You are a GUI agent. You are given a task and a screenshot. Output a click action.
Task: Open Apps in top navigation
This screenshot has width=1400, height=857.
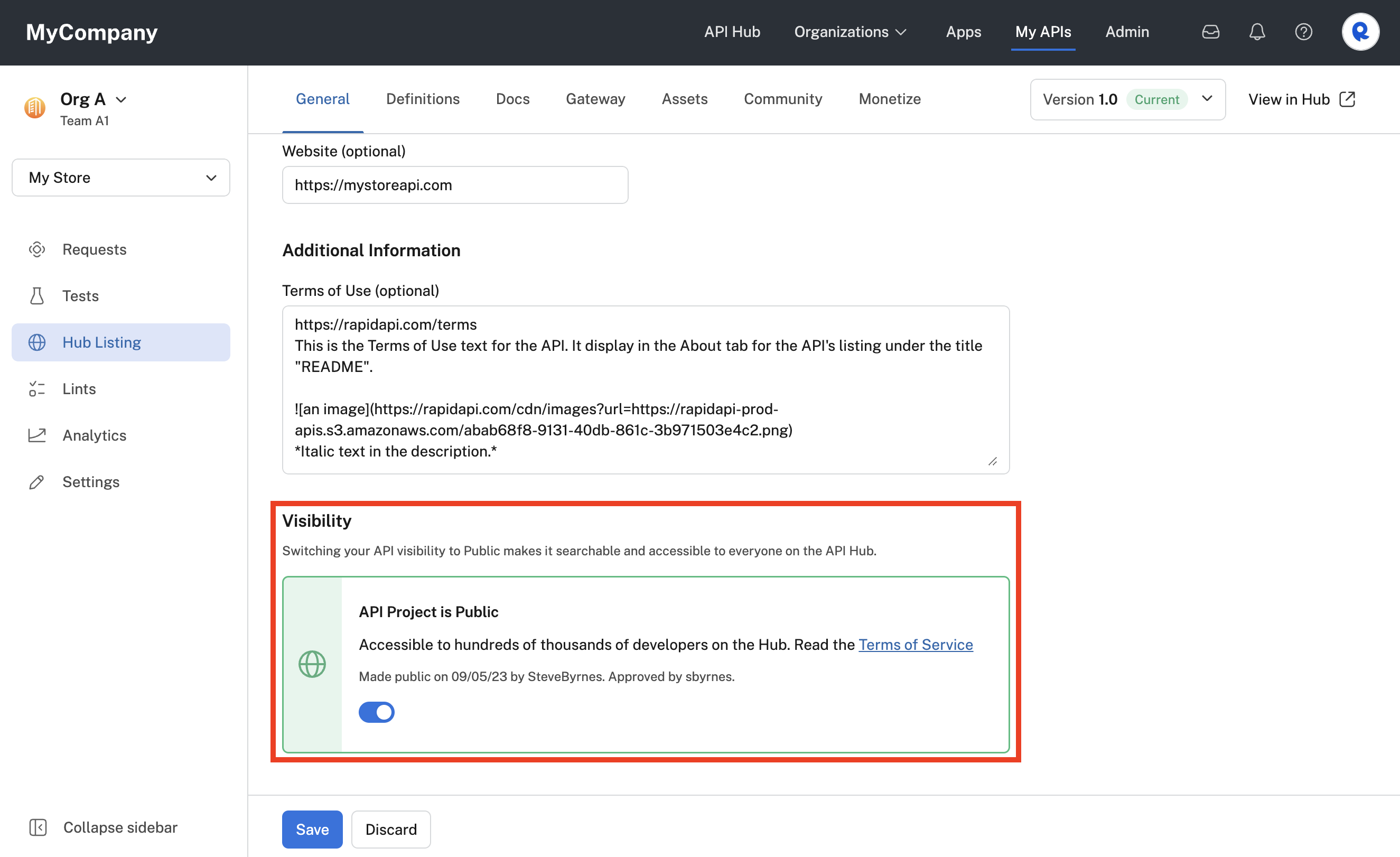964,32
